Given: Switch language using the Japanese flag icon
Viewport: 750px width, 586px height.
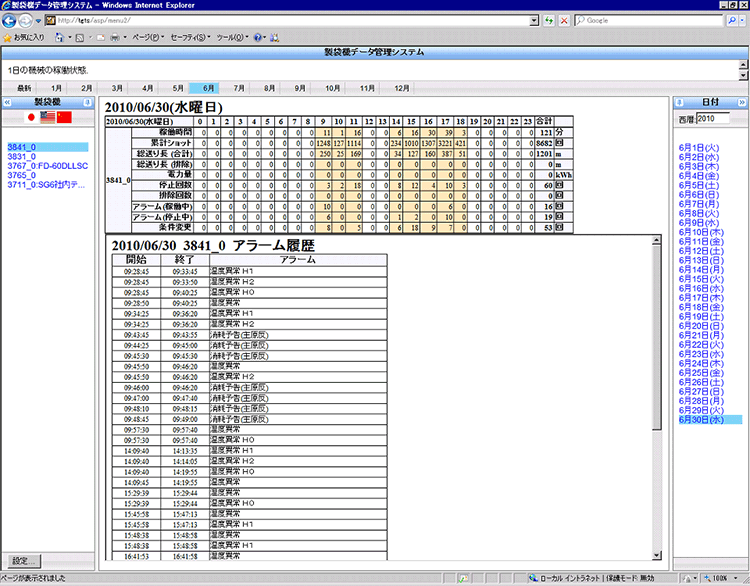Looking at the screenshot, I should (29, 117).
